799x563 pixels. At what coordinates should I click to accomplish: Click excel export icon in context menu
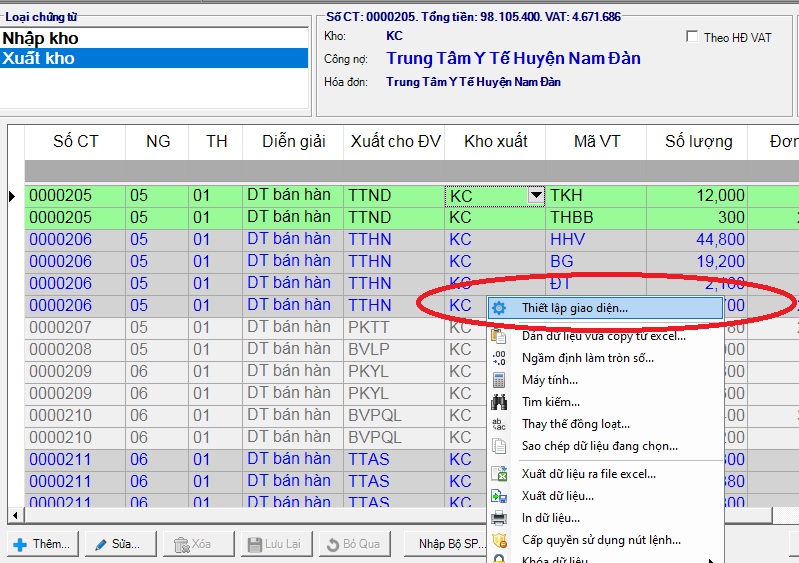tap(499, 474)
